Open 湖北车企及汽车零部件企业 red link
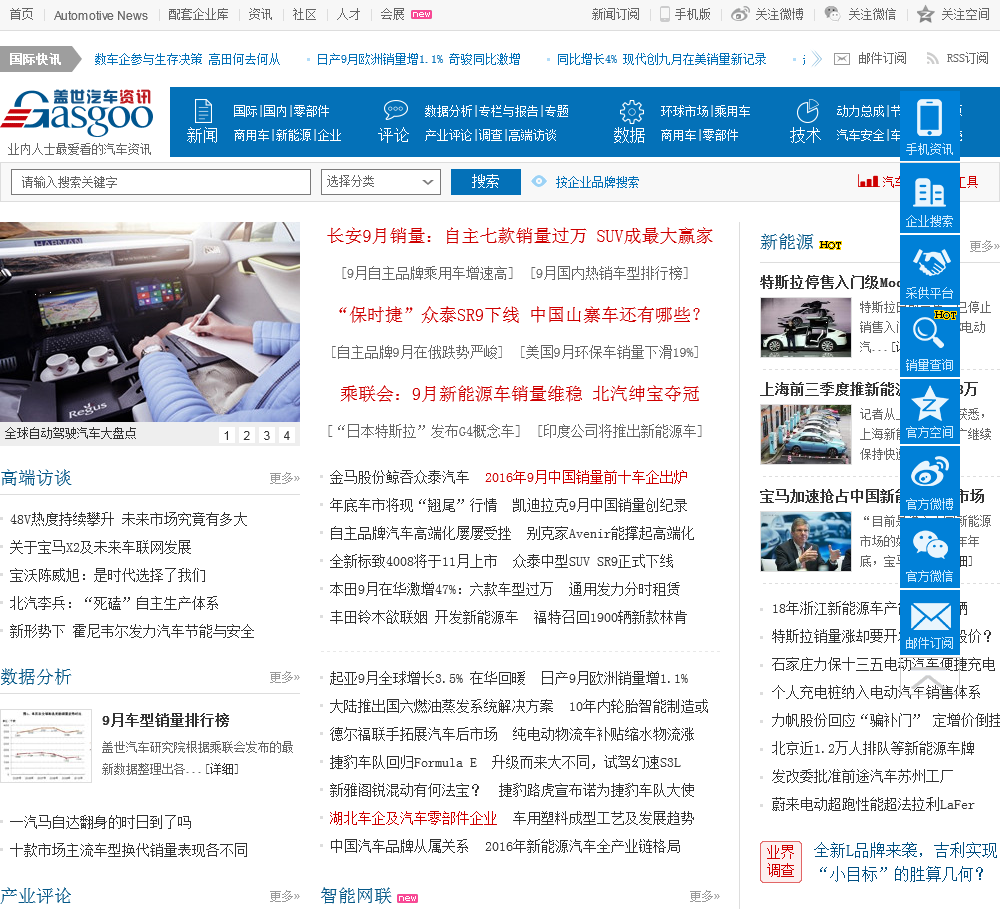 (x=413, y=818)
